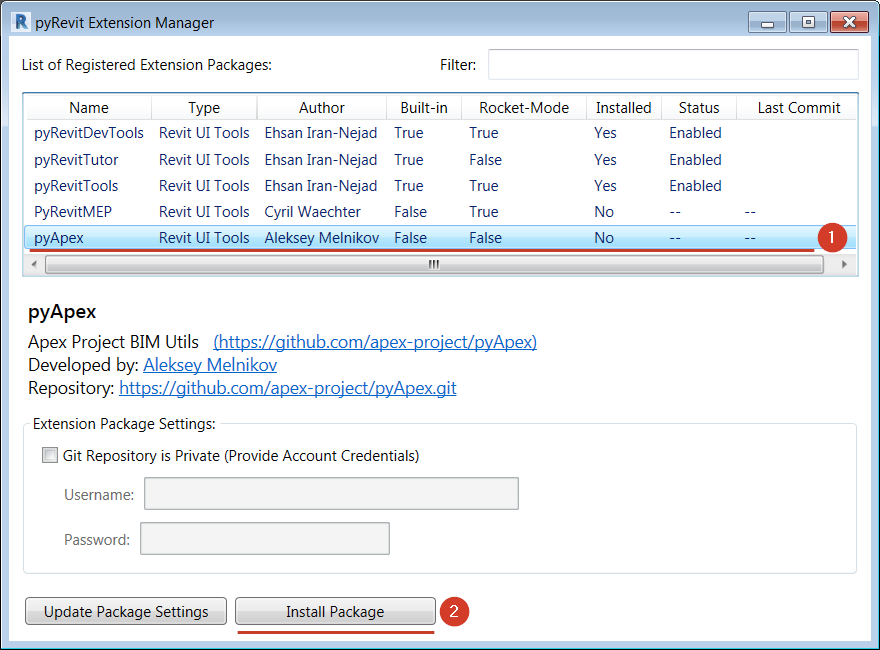Click the Username input field
The image size is (880, 650).
pos(331,493)
